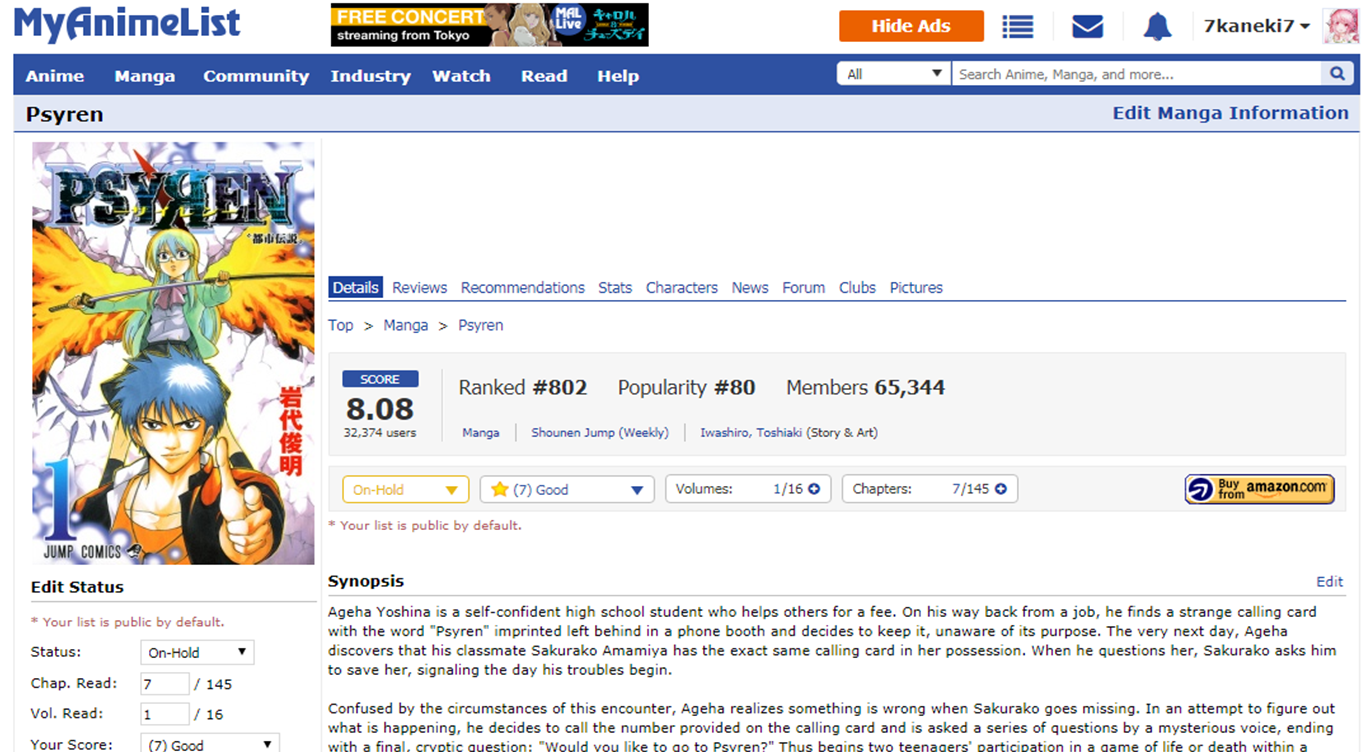Open the Community menu
This screenshot has width=1371, height=752.
(256, 76)
